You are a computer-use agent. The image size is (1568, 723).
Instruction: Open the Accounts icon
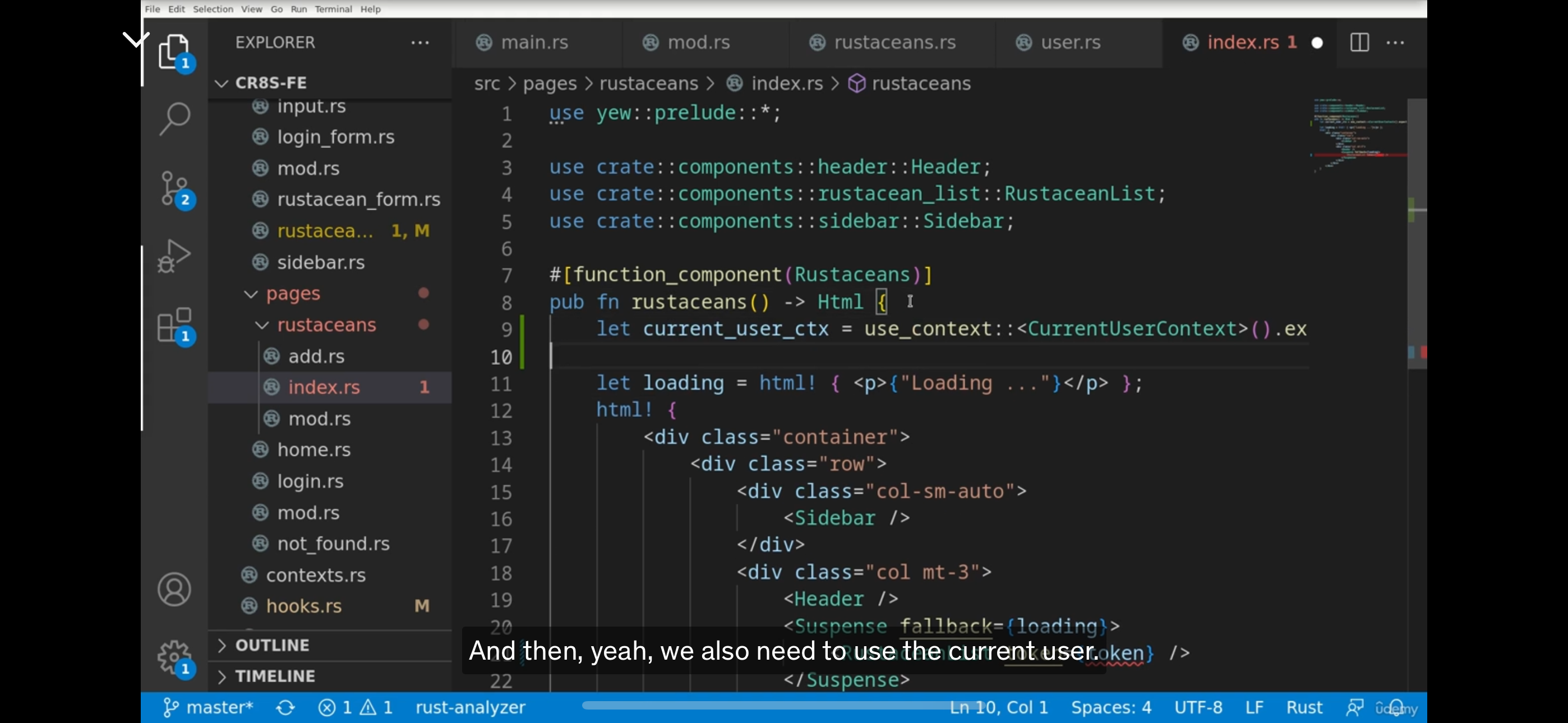(x=174, y=588)
